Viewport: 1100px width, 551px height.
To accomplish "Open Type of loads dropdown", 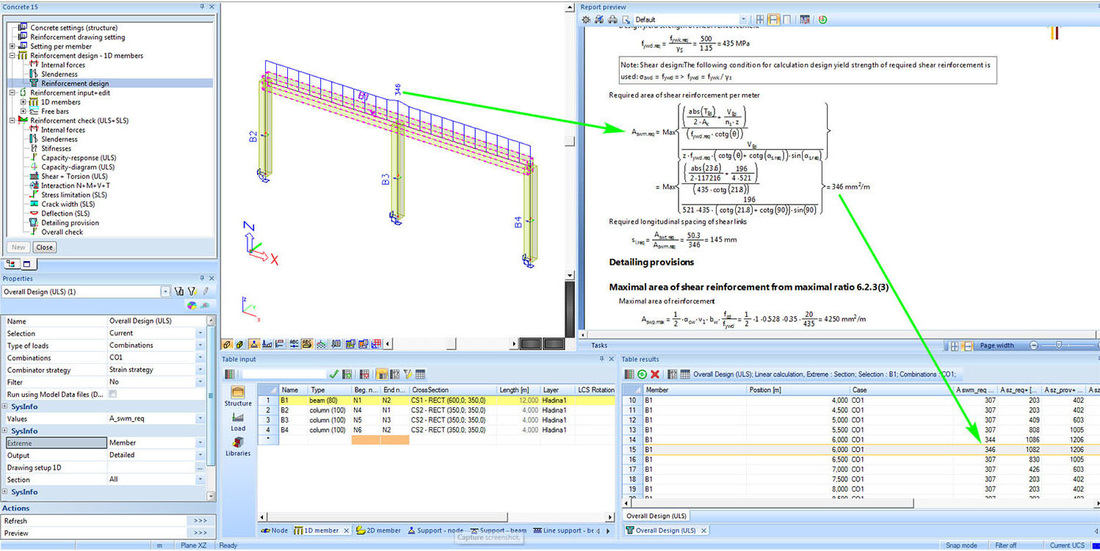I will [201, 345].
